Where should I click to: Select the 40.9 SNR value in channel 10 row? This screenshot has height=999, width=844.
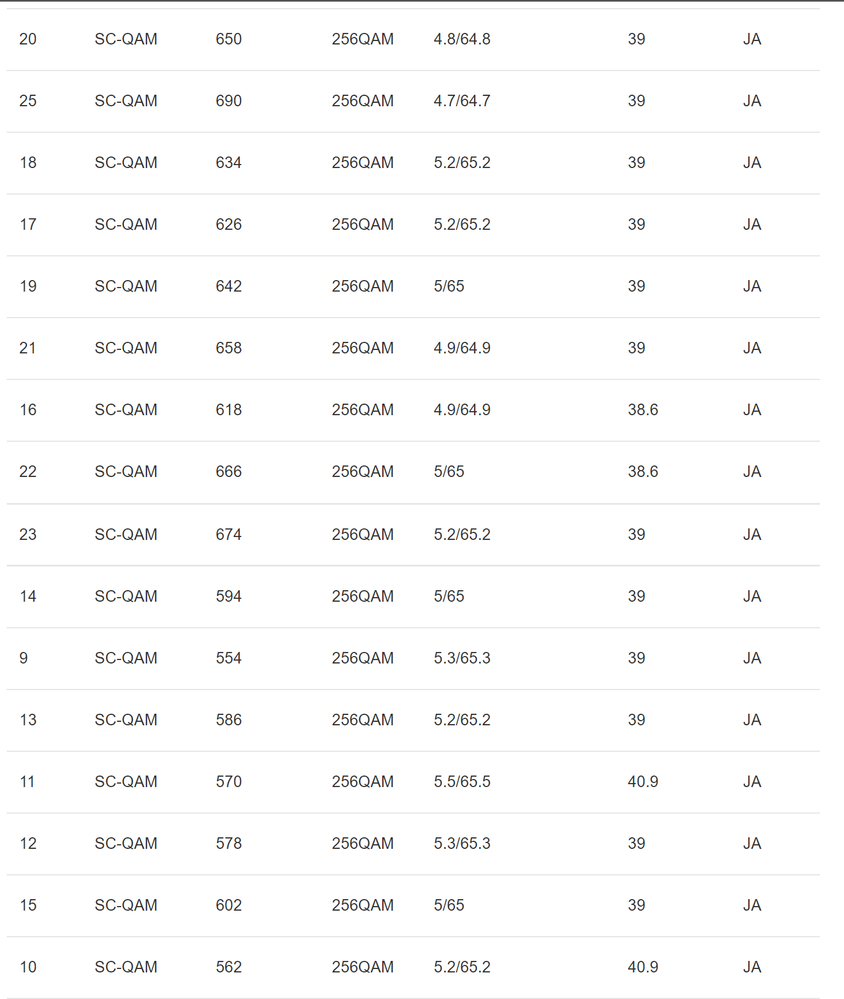click(x=642, y=968)
